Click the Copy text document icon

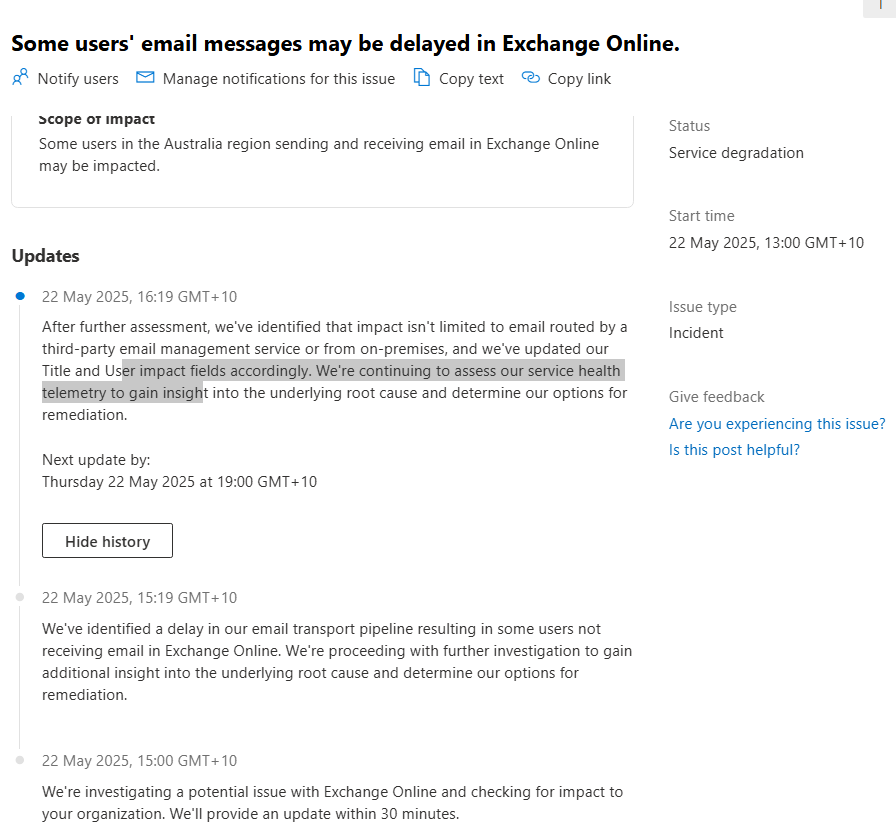pos(422,77)
